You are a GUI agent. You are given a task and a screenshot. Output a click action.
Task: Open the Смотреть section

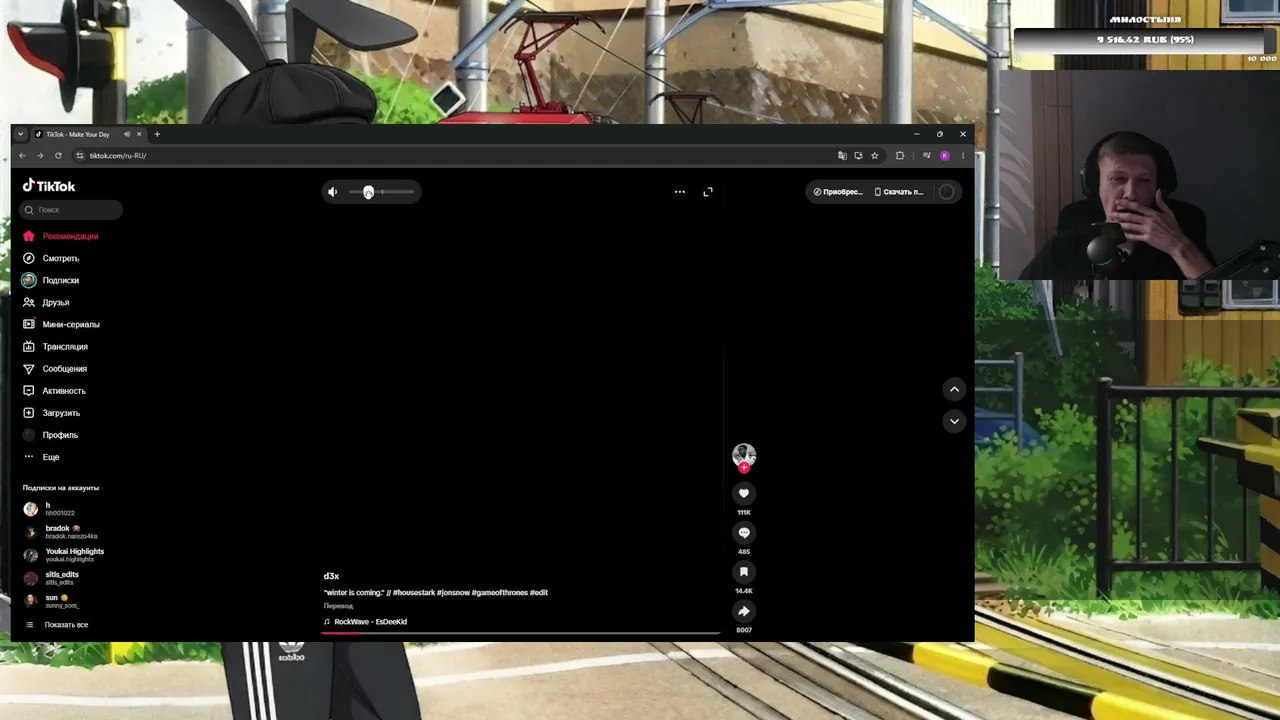(51, 258)
